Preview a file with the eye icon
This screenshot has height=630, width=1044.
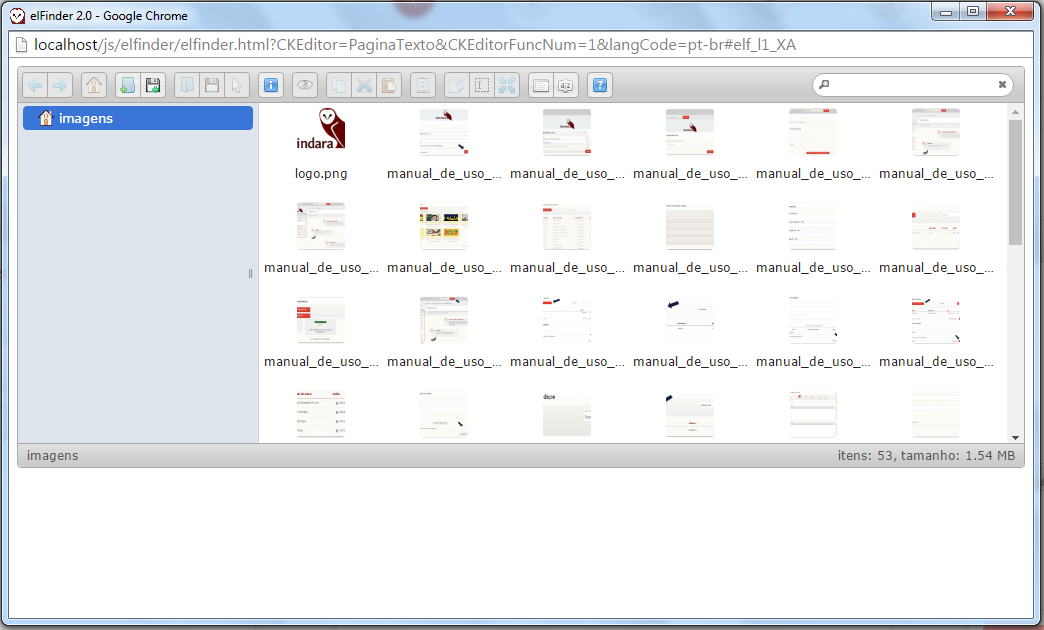pos(304,85)
